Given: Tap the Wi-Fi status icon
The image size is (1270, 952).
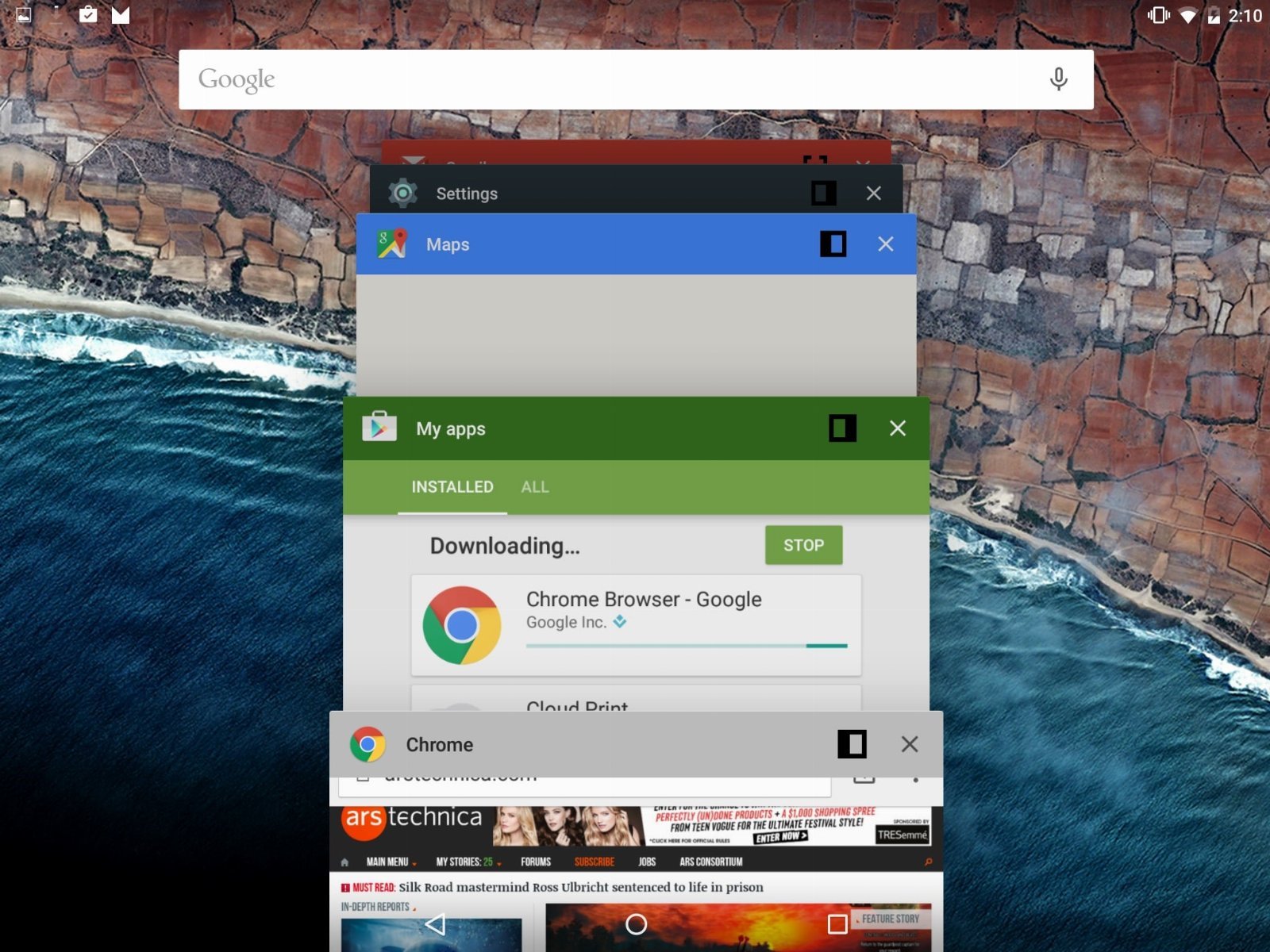Looking at the screenshot, I should [1187, 16].
